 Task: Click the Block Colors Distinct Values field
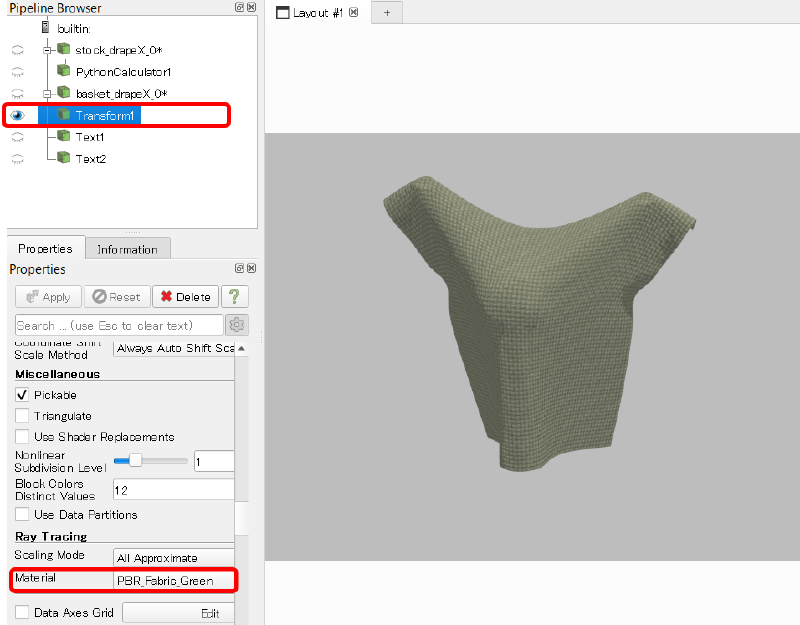click(173, 489)
